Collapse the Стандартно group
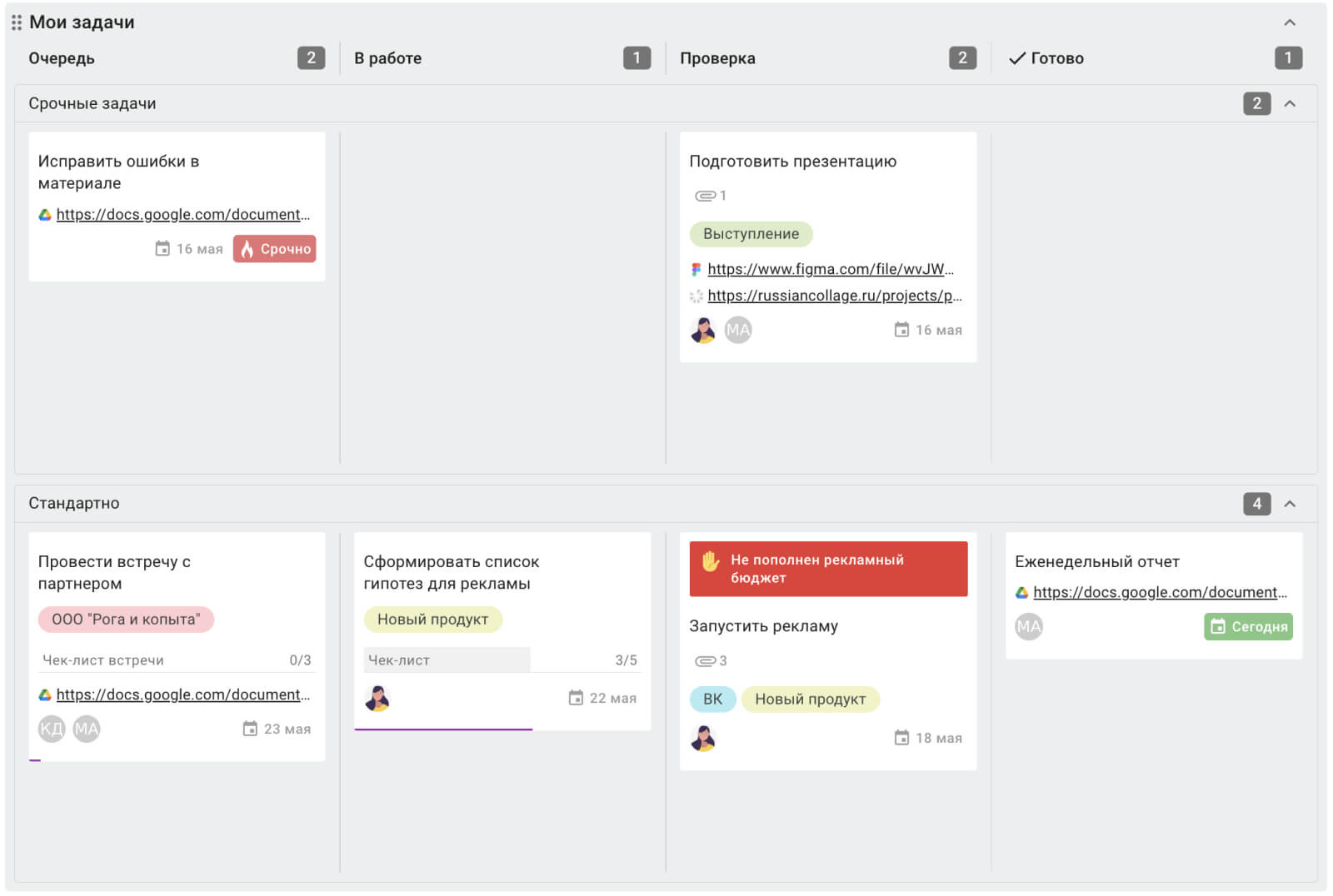The height and width of the screenshot is (896, 1333). 1290,504
